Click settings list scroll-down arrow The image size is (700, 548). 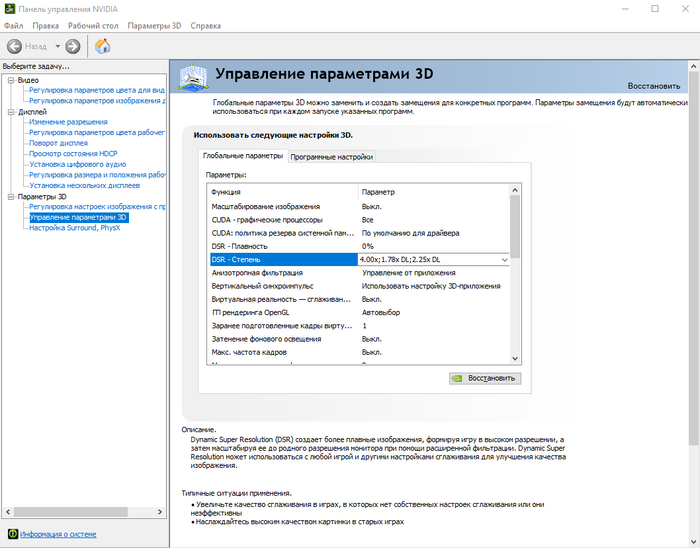click(515, 358)
